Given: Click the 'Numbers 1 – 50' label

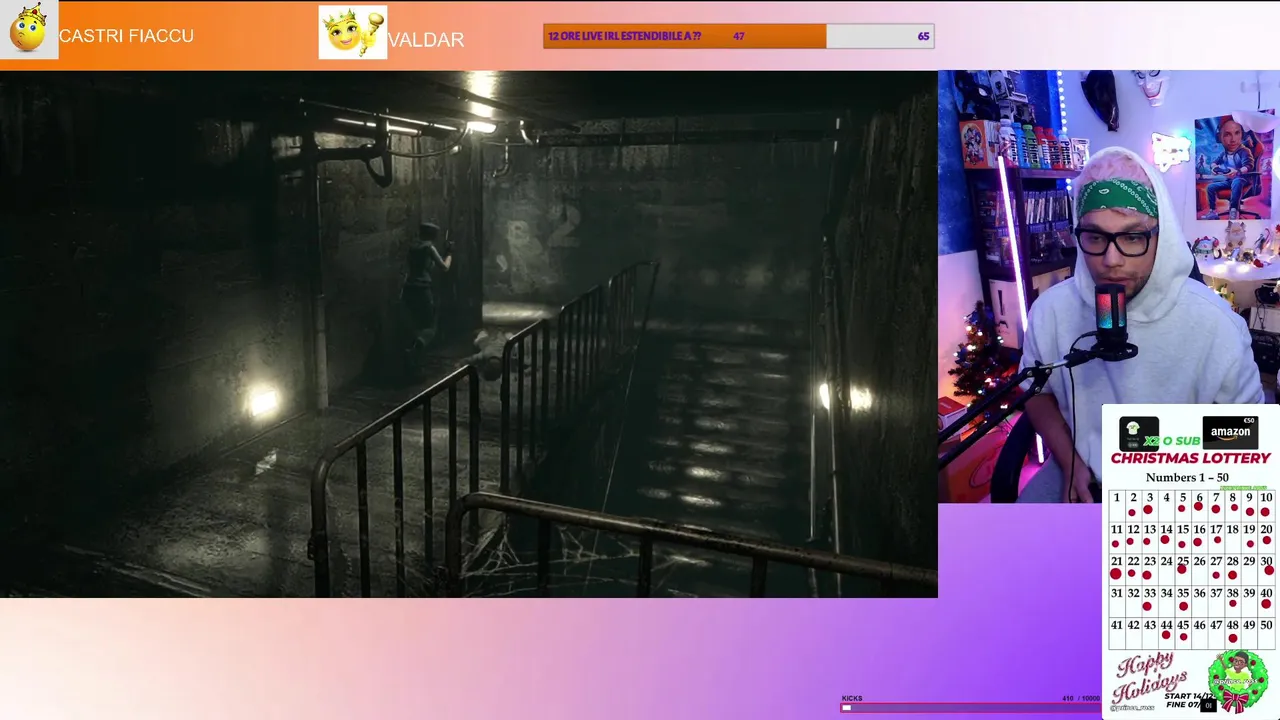Looking at the screenshot, I should point(1187,478).
